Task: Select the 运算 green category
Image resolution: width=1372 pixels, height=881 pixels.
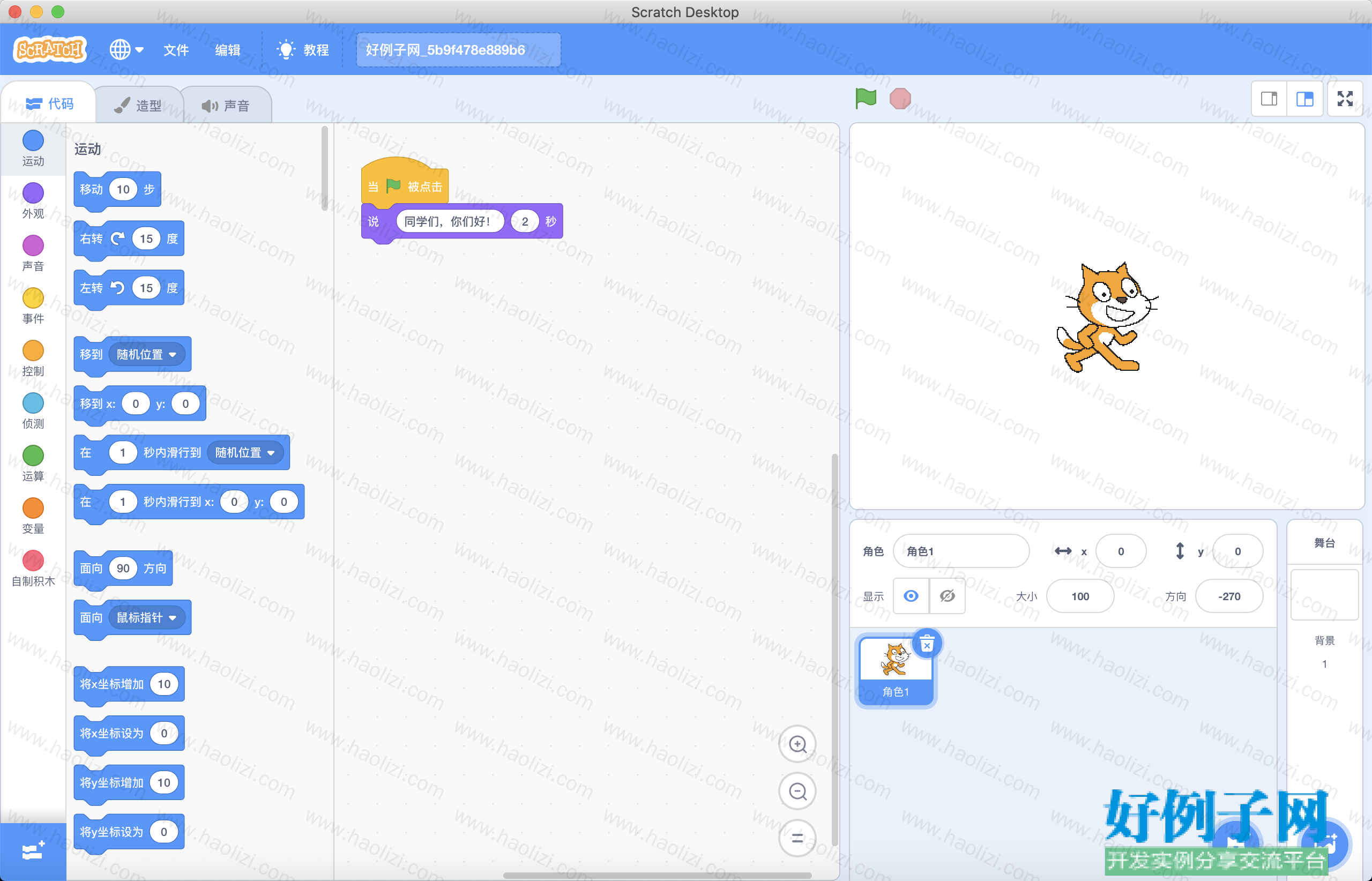Action: 33,464
